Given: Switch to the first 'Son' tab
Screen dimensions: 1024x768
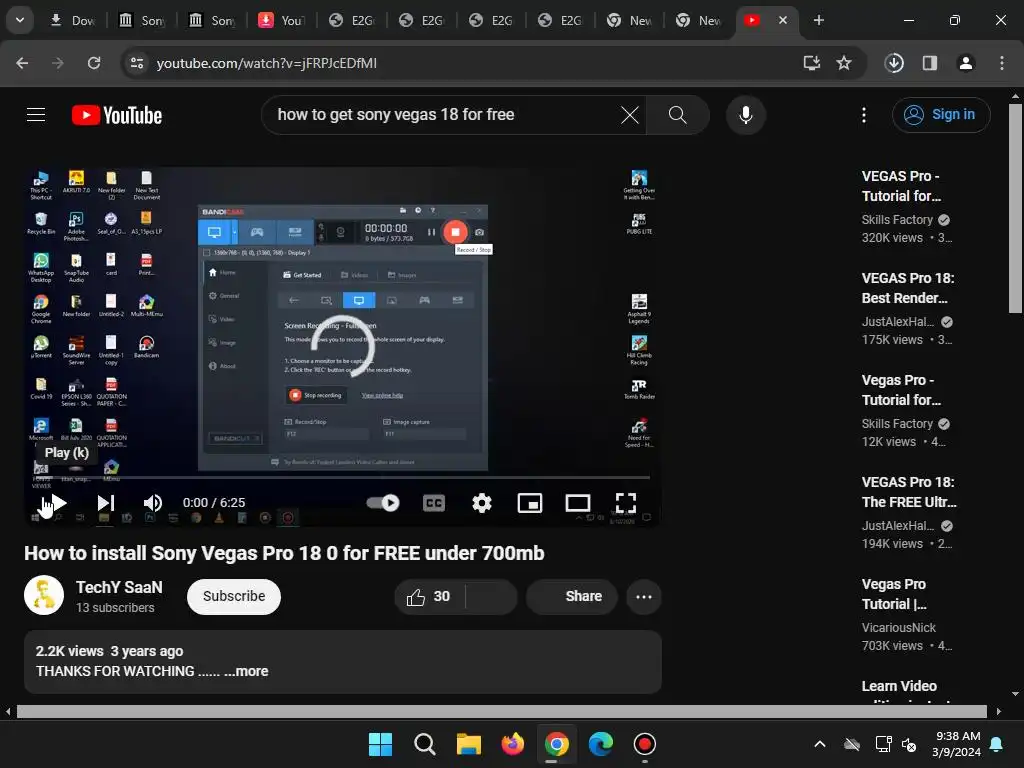Looking at the screenshot, I should click(x=142, y=20).
